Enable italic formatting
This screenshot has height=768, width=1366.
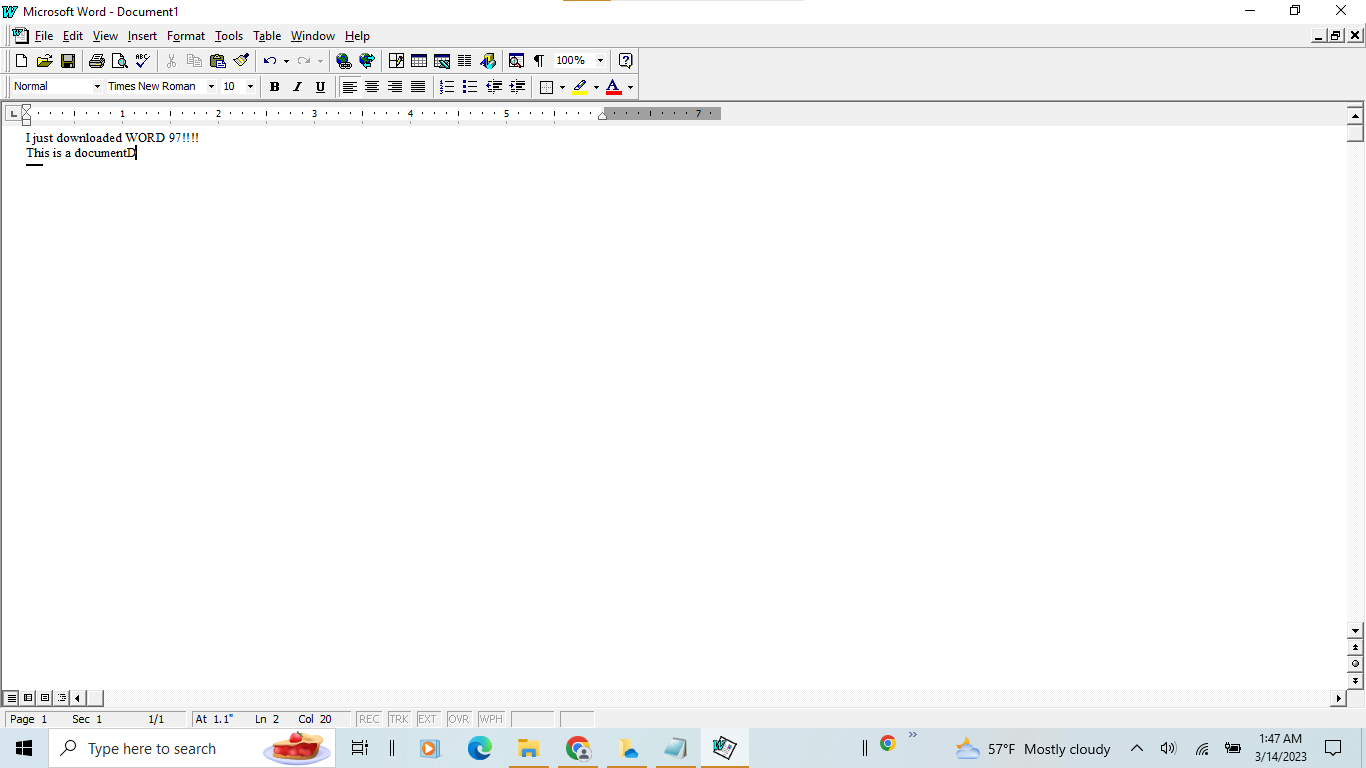(296, 86)
